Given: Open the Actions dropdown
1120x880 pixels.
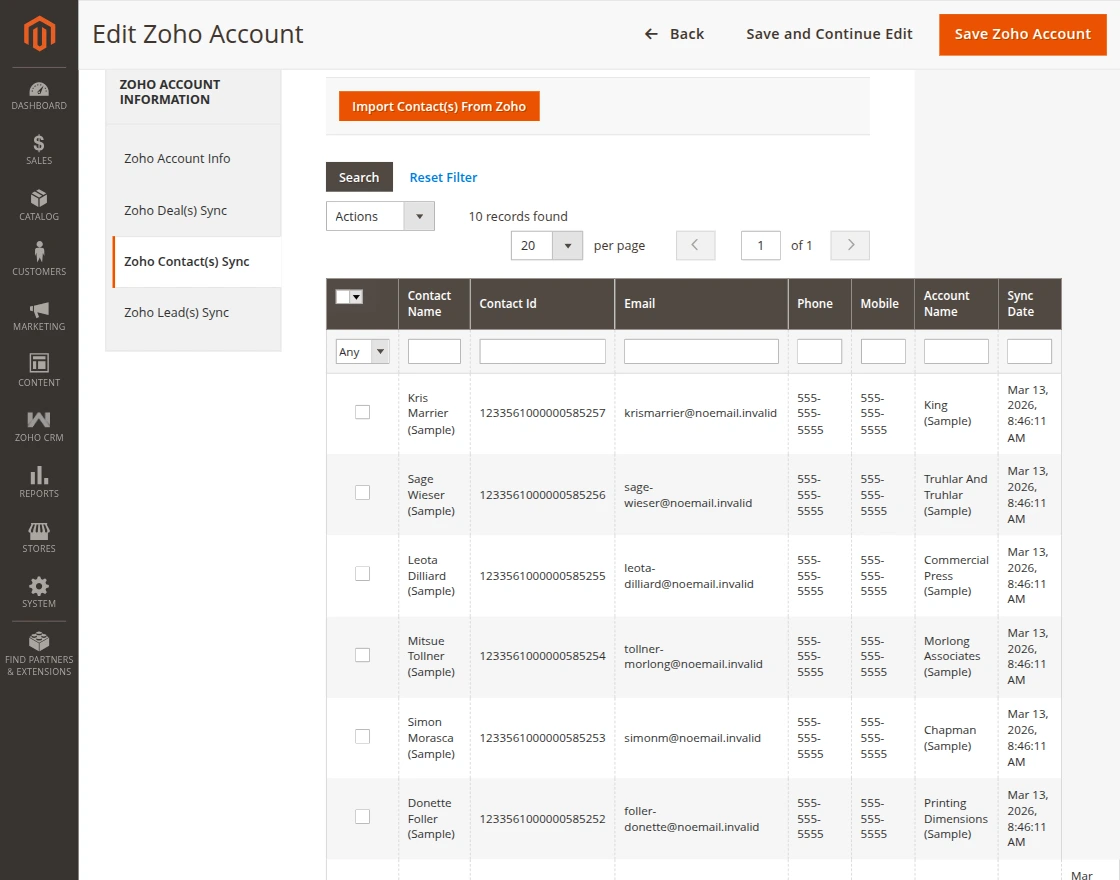Looking at the screenshot, I should click(x=380, y=216).
